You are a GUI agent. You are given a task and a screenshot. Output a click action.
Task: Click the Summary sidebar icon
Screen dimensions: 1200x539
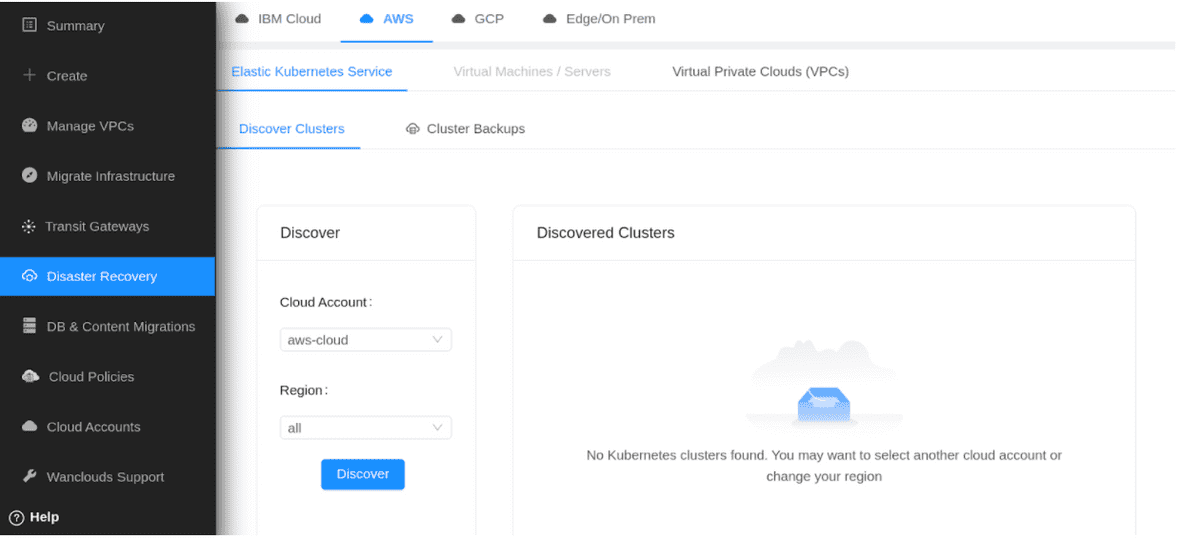[29, 25]
